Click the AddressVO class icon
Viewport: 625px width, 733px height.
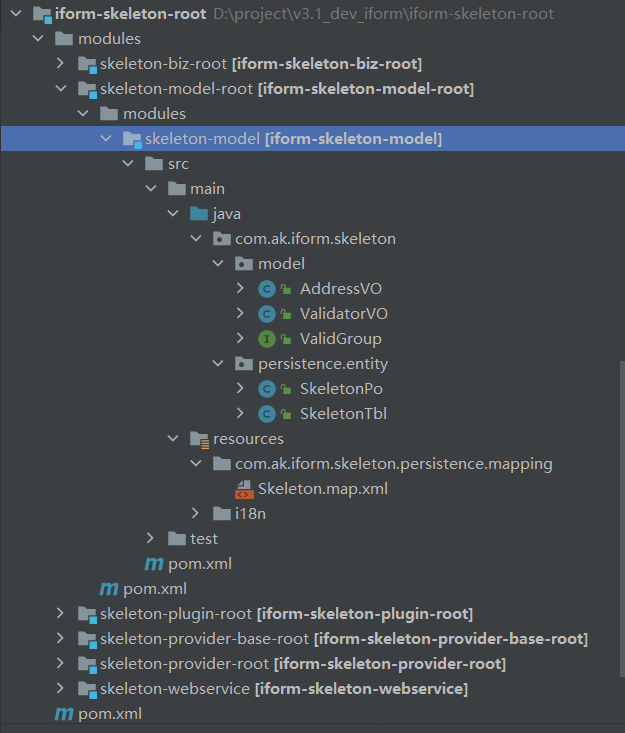[x=266, y=289]
